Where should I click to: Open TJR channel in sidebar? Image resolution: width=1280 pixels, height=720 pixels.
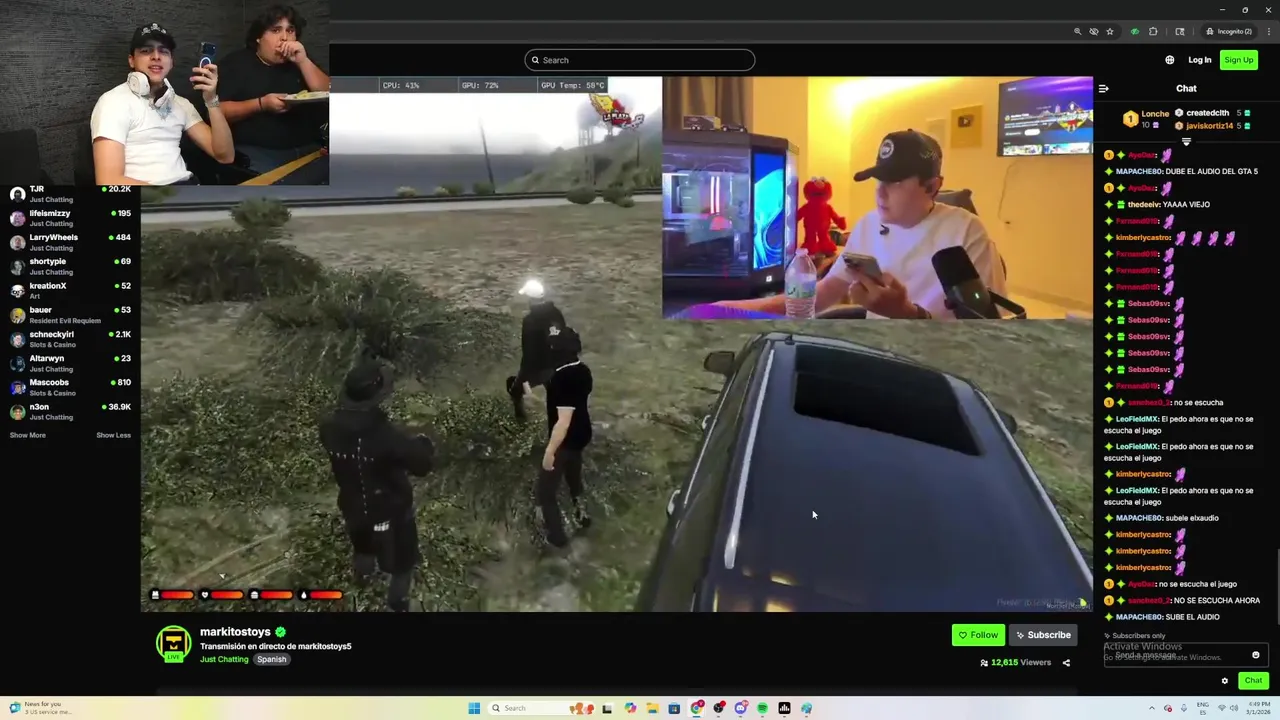(70, 193)
